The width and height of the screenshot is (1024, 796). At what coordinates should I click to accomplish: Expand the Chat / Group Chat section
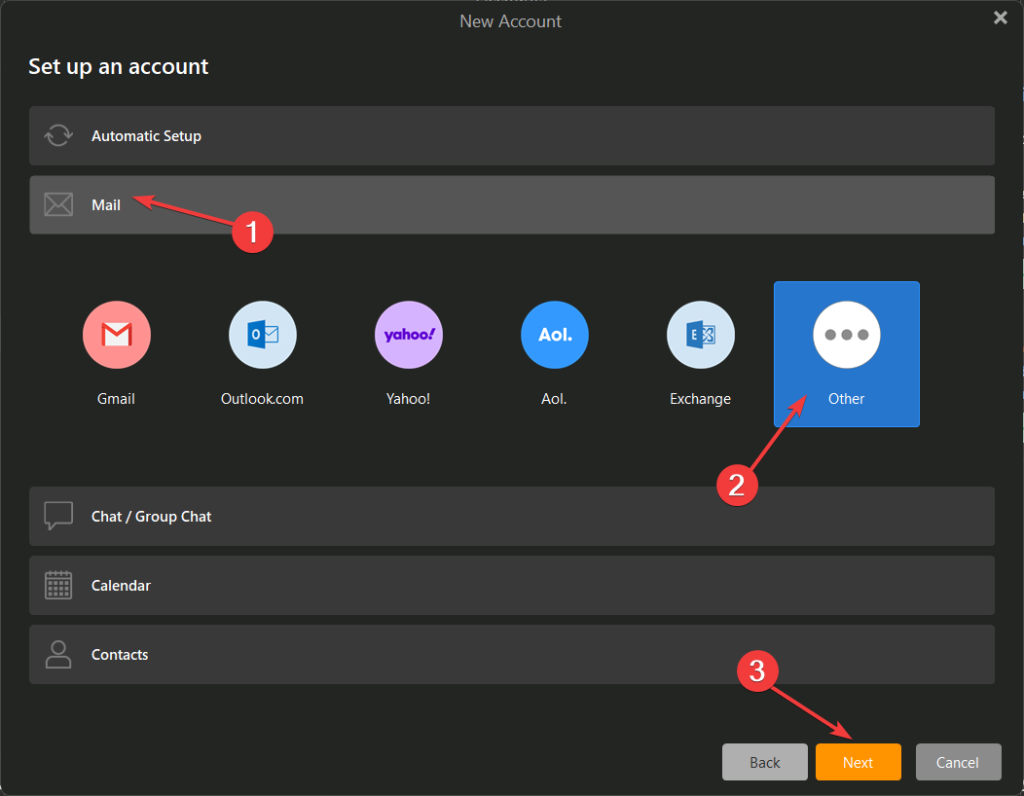click(511, 516)
